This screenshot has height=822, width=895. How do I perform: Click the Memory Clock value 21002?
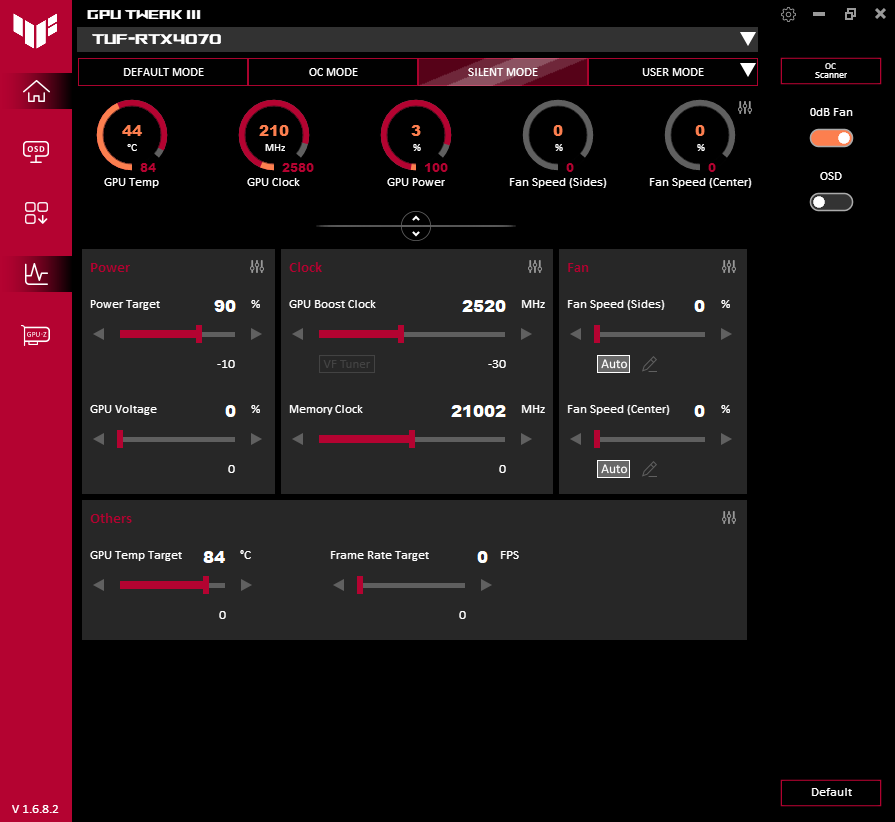coord(478,411)
